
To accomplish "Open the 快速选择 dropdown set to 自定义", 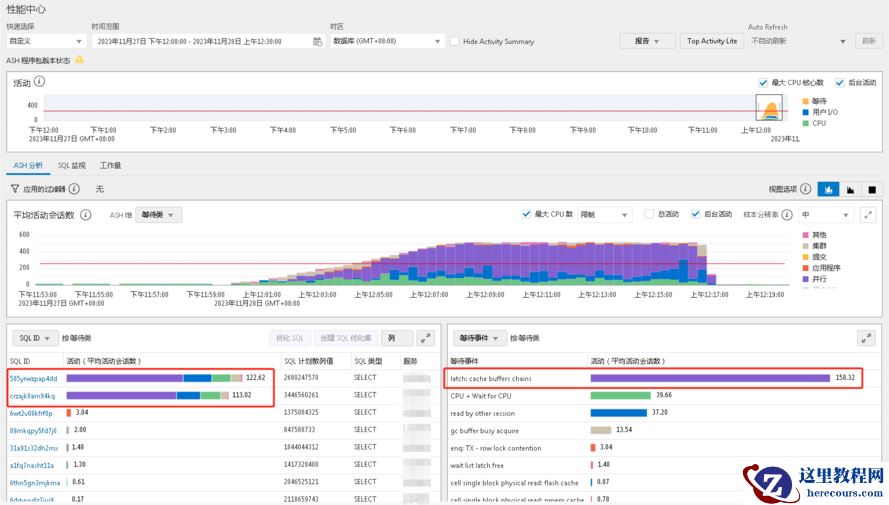I will coord(45,42).
